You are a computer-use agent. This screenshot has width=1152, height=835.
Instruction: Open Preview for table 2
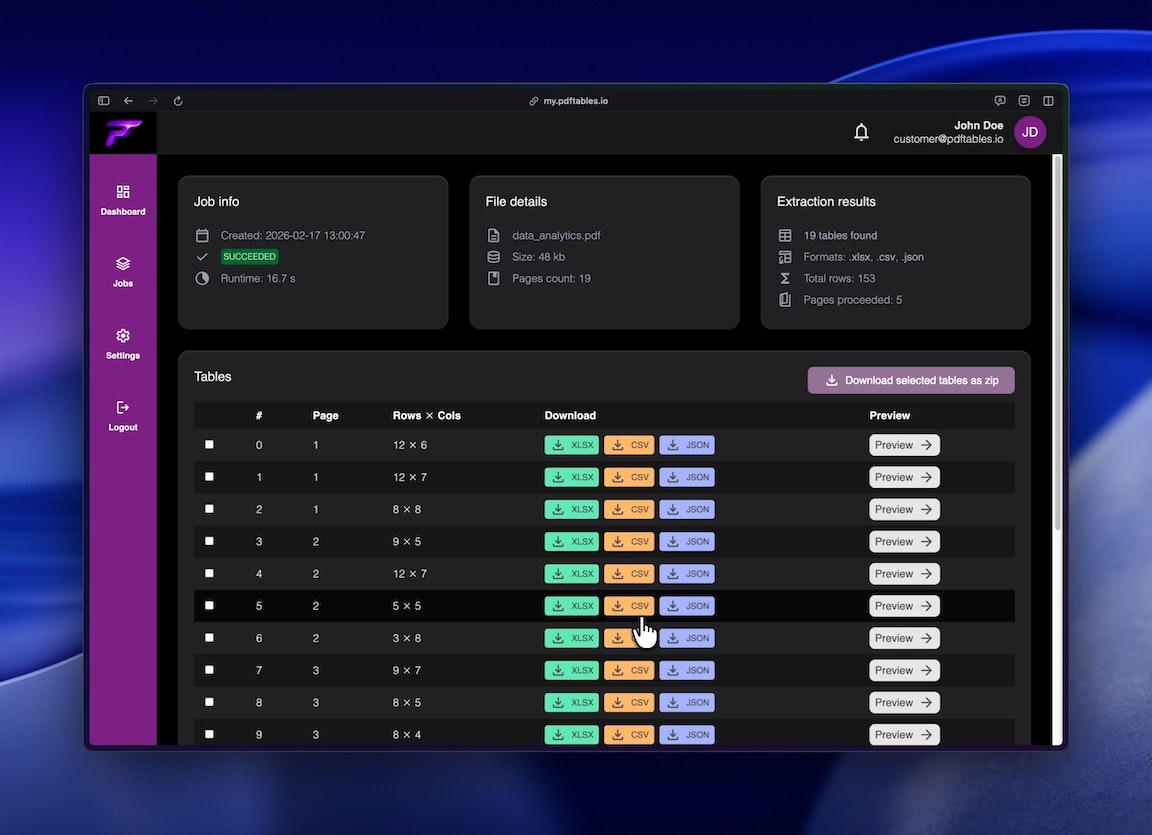(904, 508)
